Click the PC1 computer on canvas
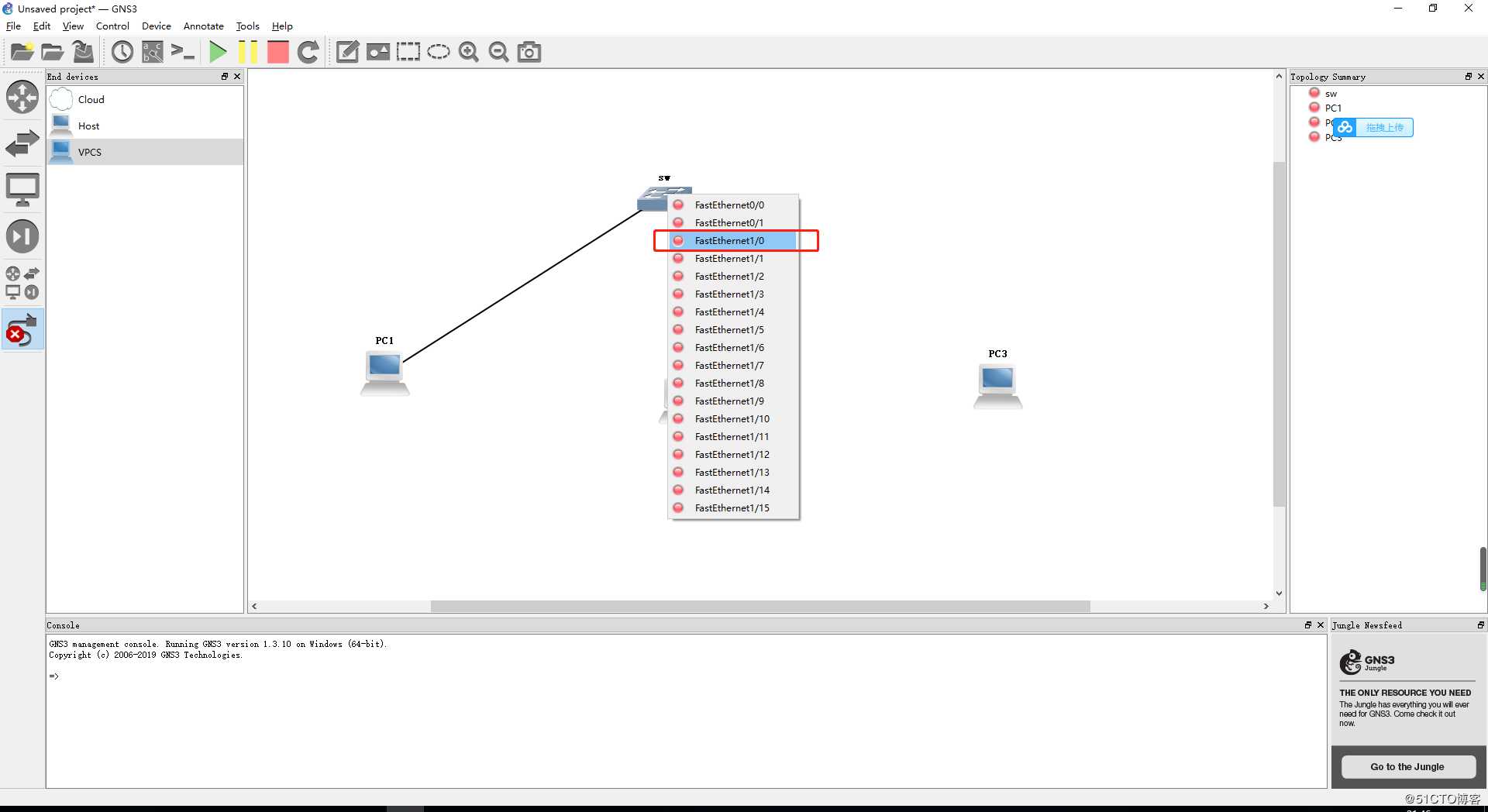This screenshot has height=812, width=1488. [385, 373]
